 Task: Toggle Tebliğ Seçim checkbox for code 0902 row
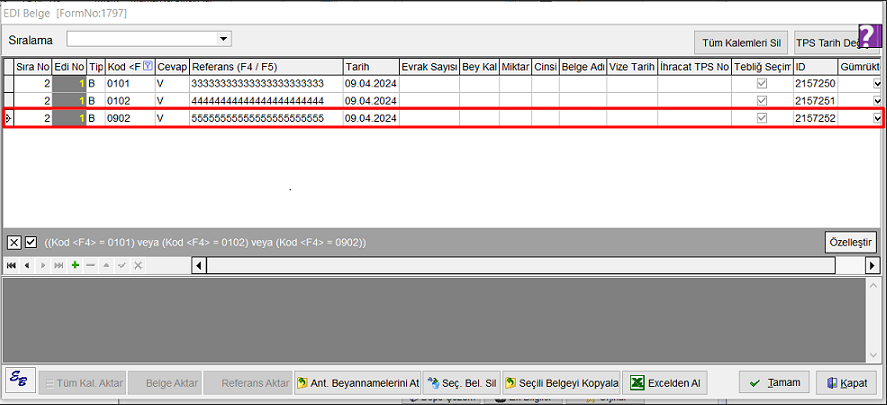tap(762, 118)
